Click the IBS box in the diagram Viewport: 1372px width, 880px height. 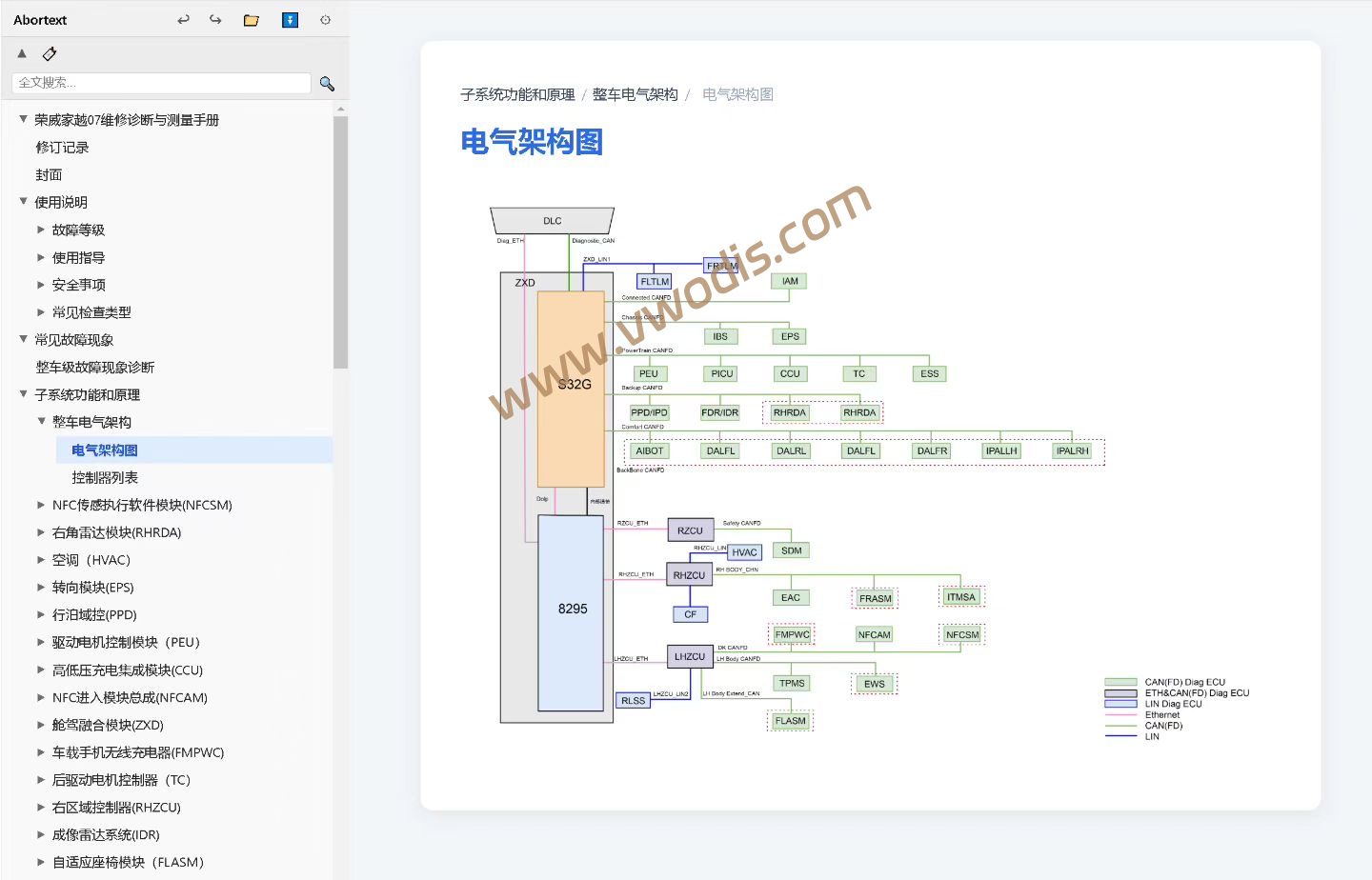[x=720, y=337]
